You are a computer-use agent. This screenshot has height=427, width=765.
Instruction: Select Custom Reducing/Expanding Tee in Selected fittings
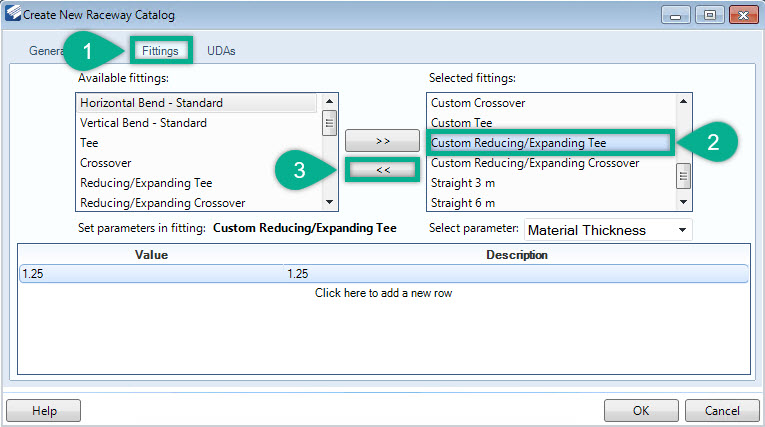point(550,143)
